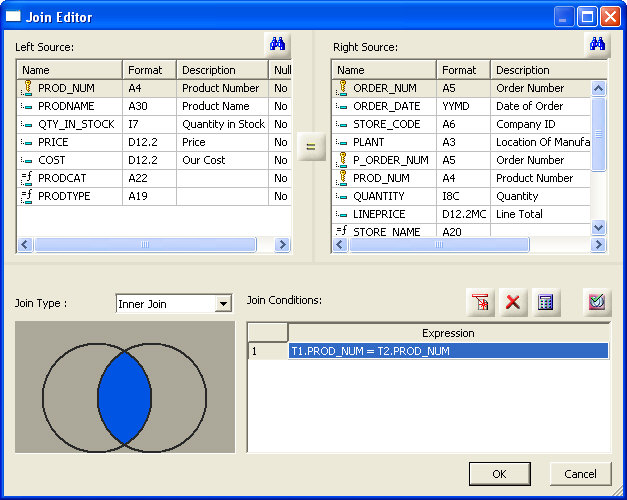Select STORE_CODE in Right Source
The height and width of the screenshot is (500, 627).
coord(387,124)
